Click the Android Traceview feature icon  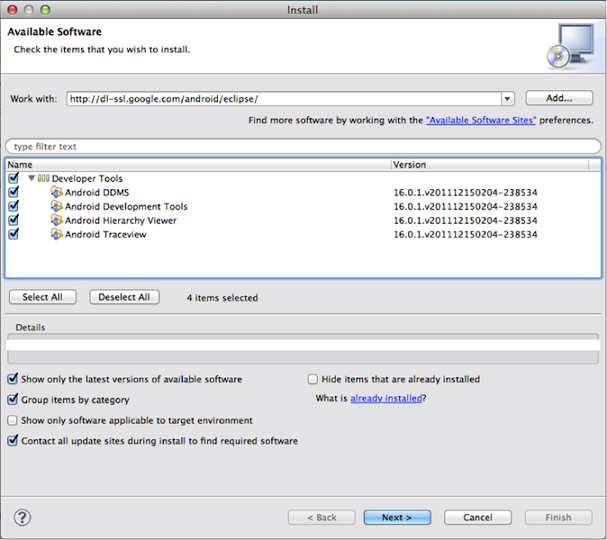57,234
